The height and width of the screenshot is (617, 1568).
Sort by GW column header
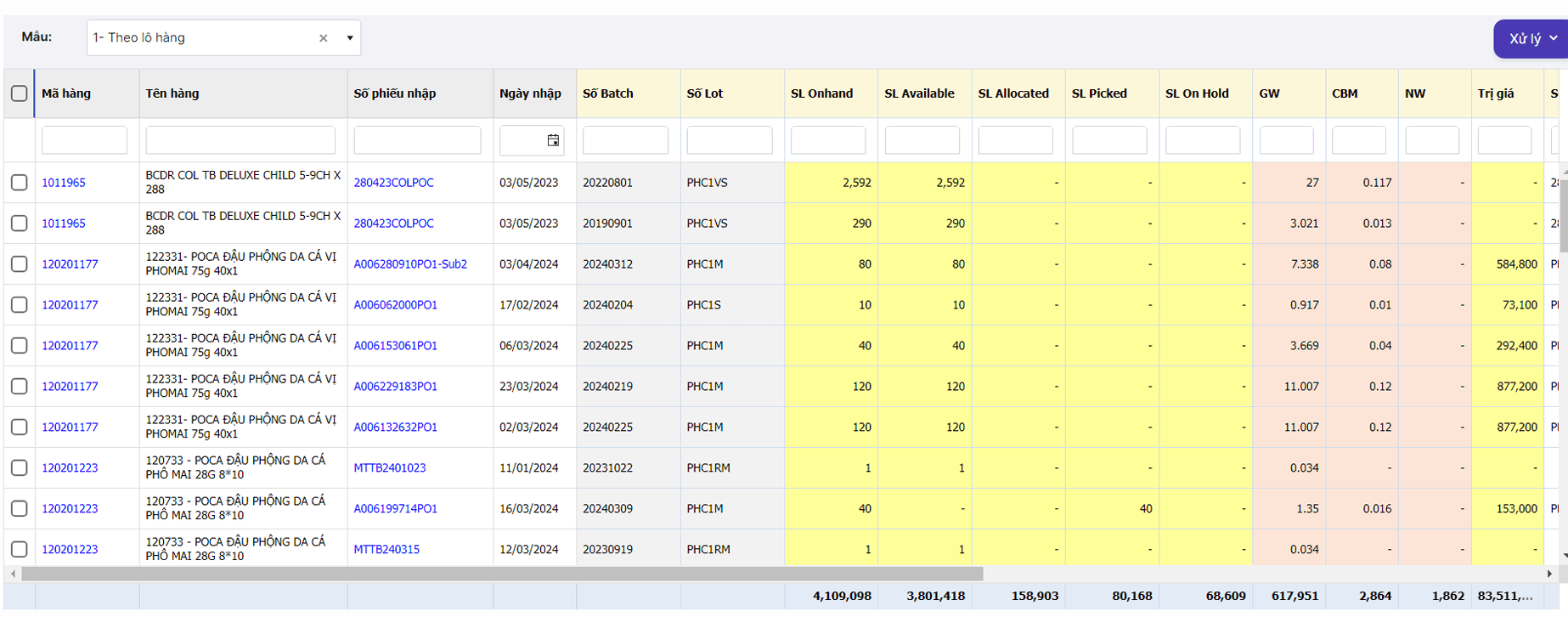point(1270,93)
